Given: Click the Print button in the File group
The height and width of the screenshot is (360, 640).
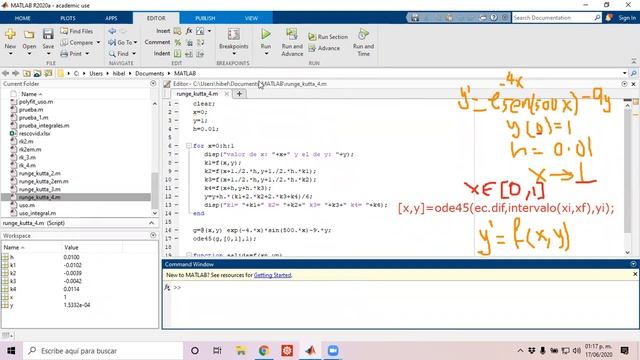Looking at the screenshot, I should pos(71,53).
